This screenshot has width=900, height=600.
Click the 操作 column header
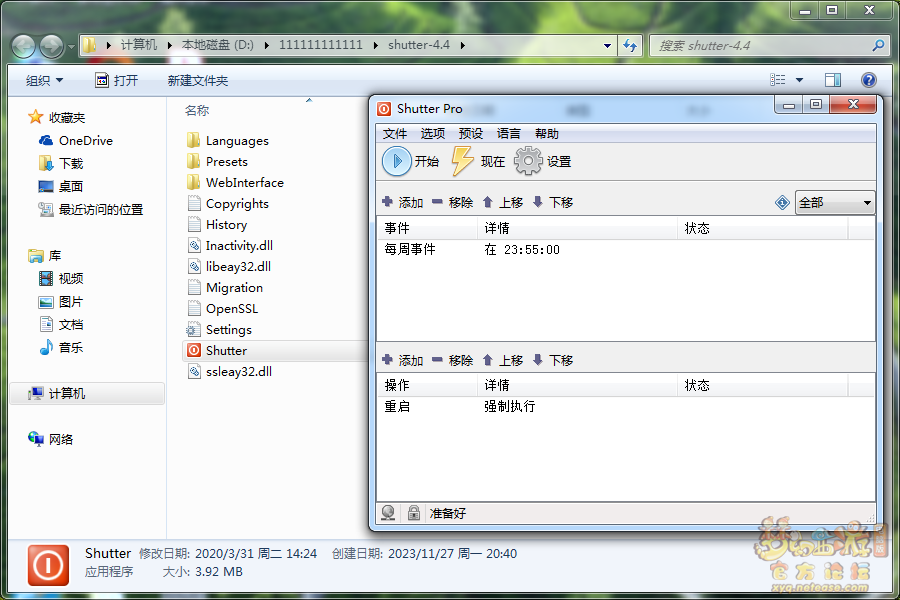point(428,385)
